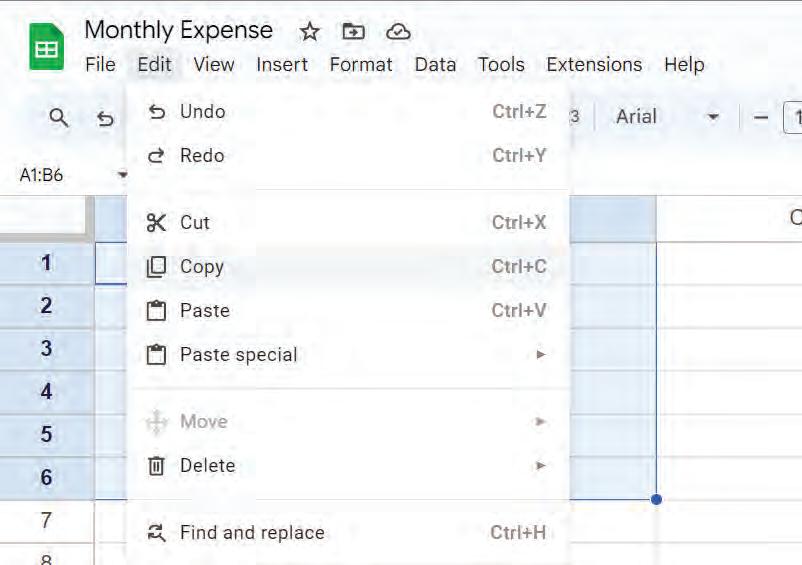Open the Arial font dropdown
This screenshot has width=802, height=565.
667,117
